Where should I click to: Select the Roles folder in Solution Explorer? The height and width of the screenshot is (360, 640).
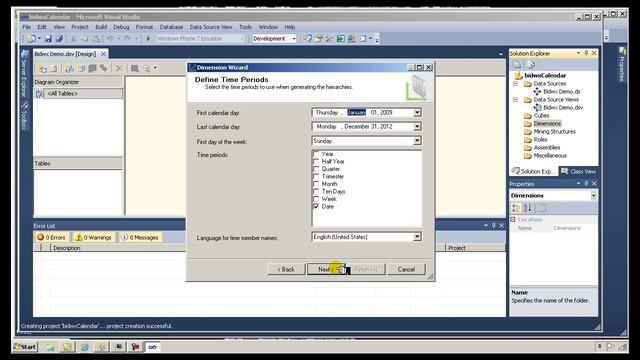pyautogui.click(x=540, y=140)
